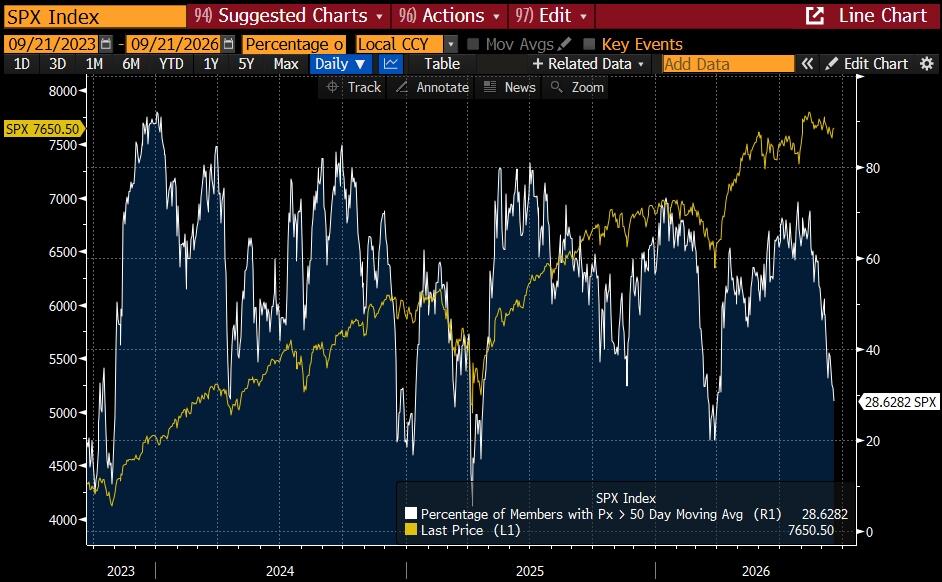Click the Add Data input field
This screenshot has width=942, height=582.
coord(728,64)
